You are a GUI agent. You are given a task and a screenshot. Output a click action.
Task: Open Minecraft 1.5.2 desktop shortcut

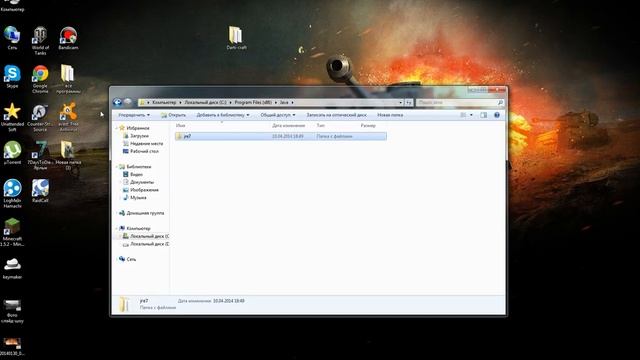point(12,232)
